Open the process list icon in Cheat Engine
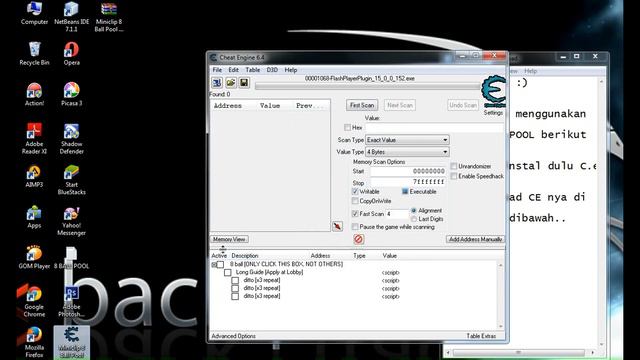 pyautogui.click(x=217, y=83)
